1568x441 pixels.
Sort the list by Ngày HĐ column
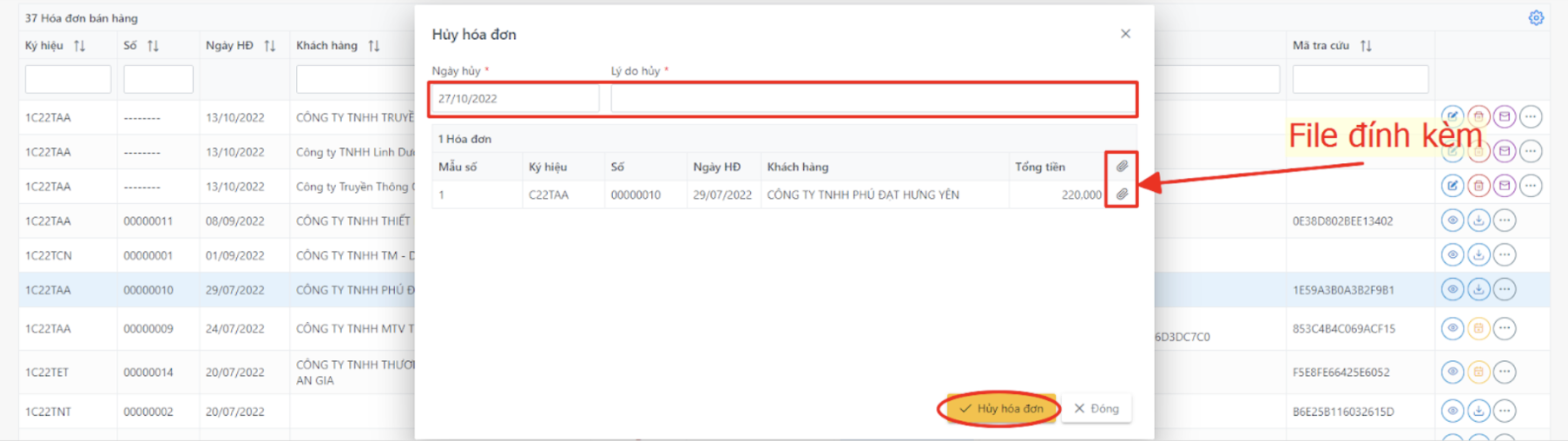269,46
